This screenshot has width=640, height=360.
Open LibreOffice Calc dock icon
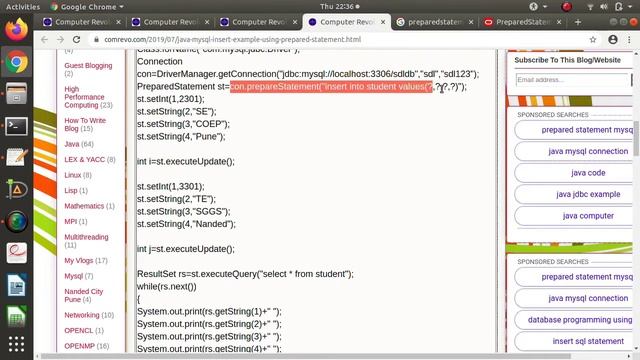[x=16, y=317]
